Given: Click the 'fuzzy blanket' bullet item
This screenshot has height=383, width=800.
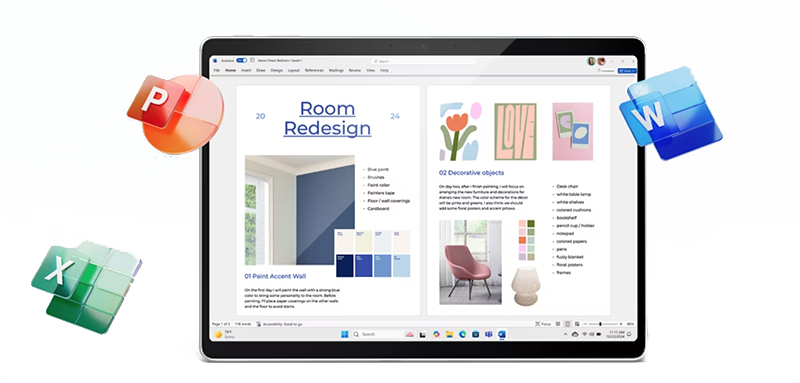Looking at the screenshot, I should point(570,257).
